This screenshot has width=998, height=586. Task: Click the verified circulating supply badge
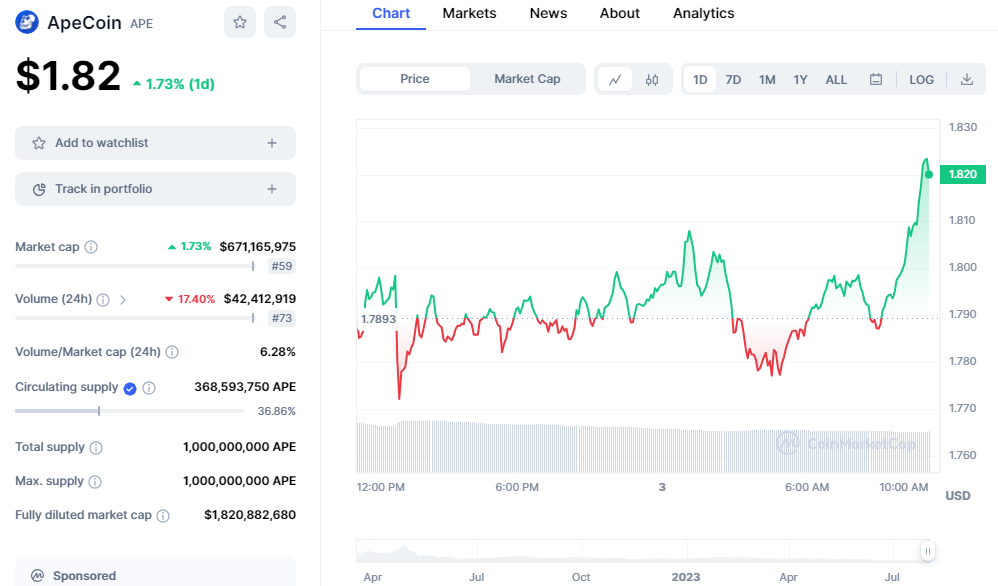(130, 388)
